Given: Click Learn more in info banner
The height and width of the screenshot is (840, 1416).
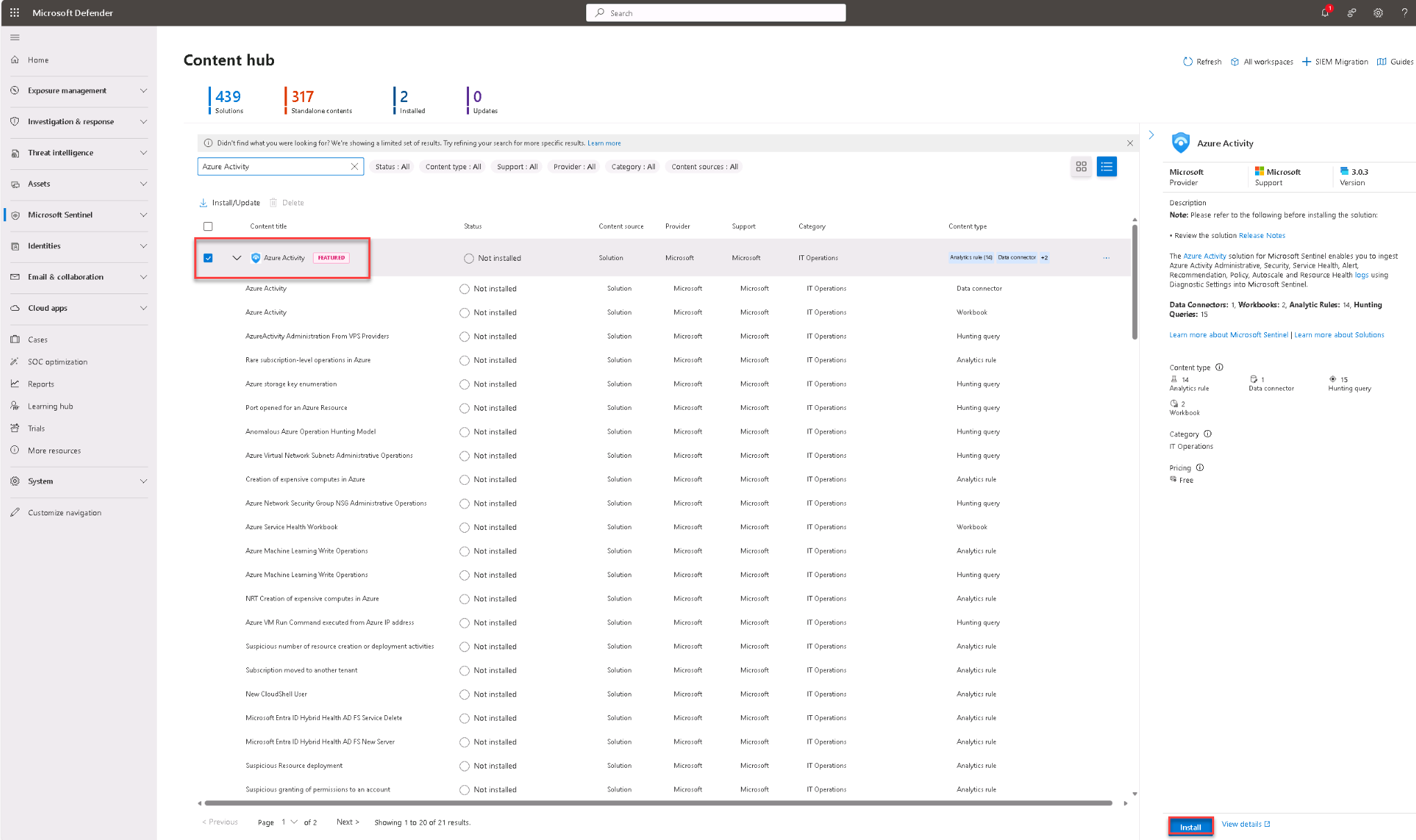Looking at the screenshot, I should pyautogui.click(x=604, y=144).
